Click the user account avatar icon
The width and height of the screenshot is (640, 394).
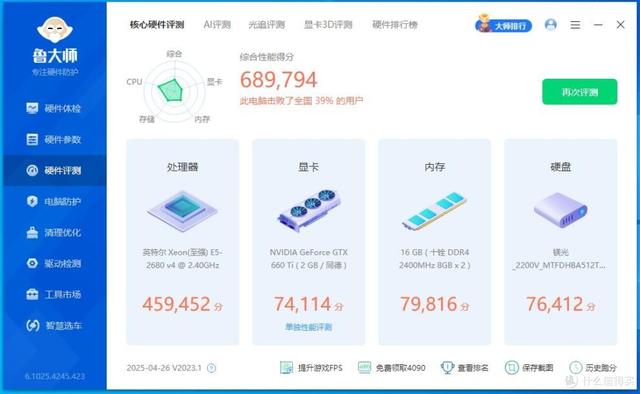point(551,24)
